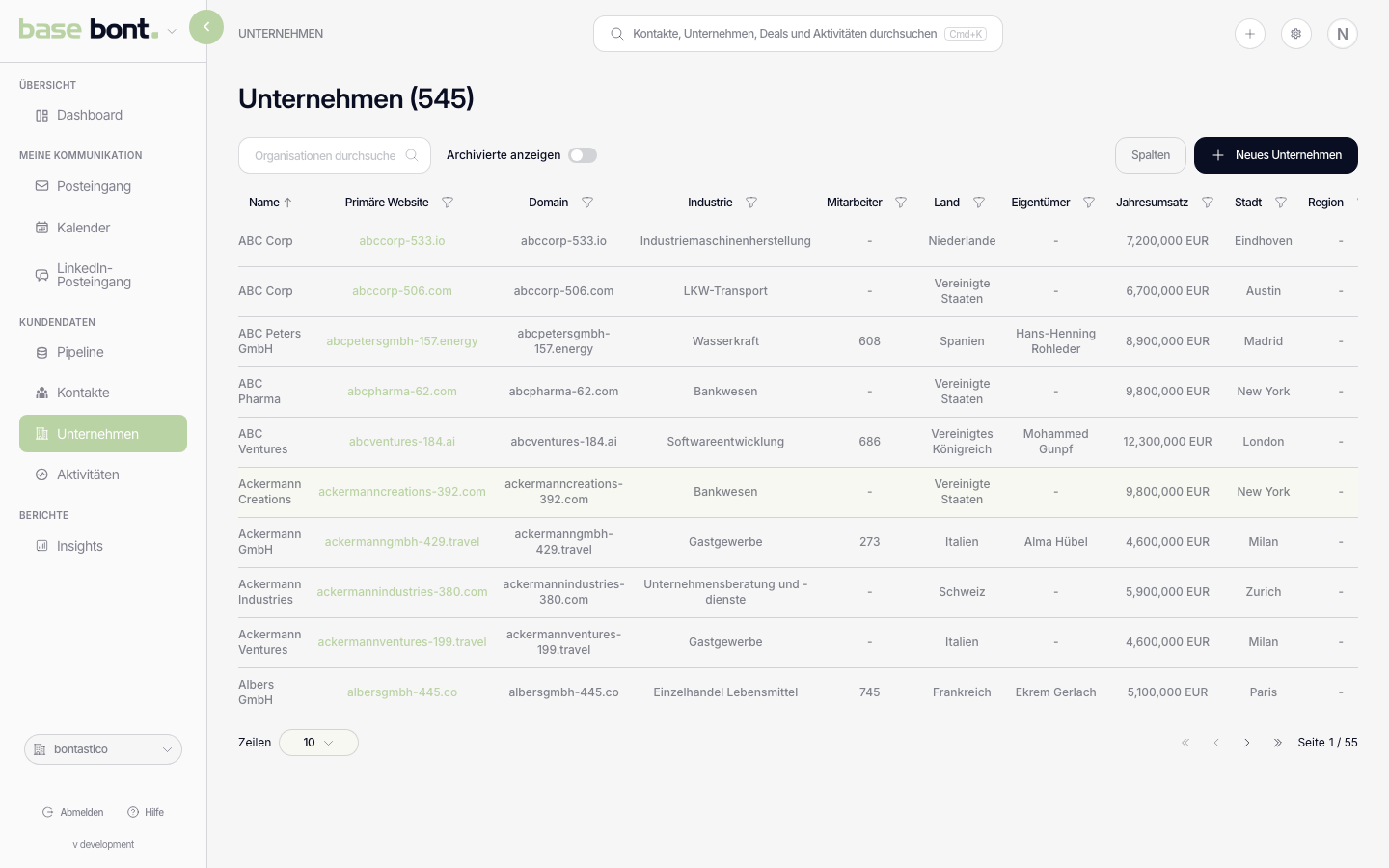Image resolution: width=1389 pixels, height=868 pixels.
Task: Filter the Jahresumsatz column
Action: tap(1208, 203)
